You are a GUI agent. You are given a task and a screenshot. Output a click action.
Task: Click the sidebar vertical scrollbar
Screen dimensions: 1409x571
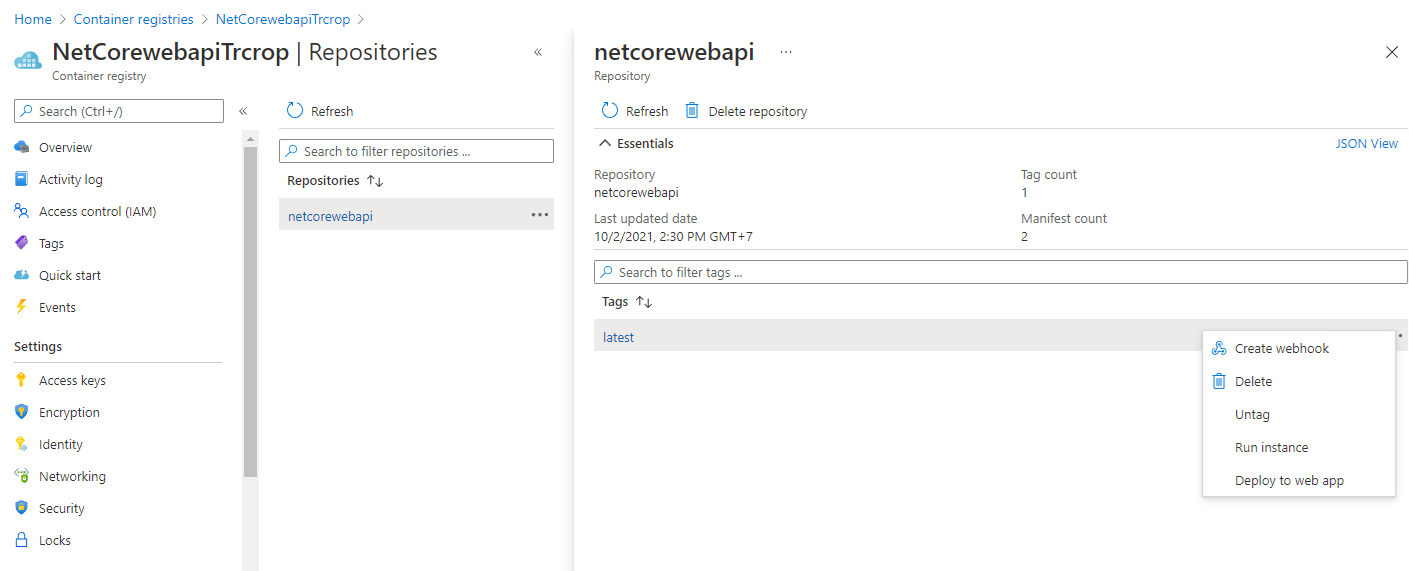click(250, 312)
